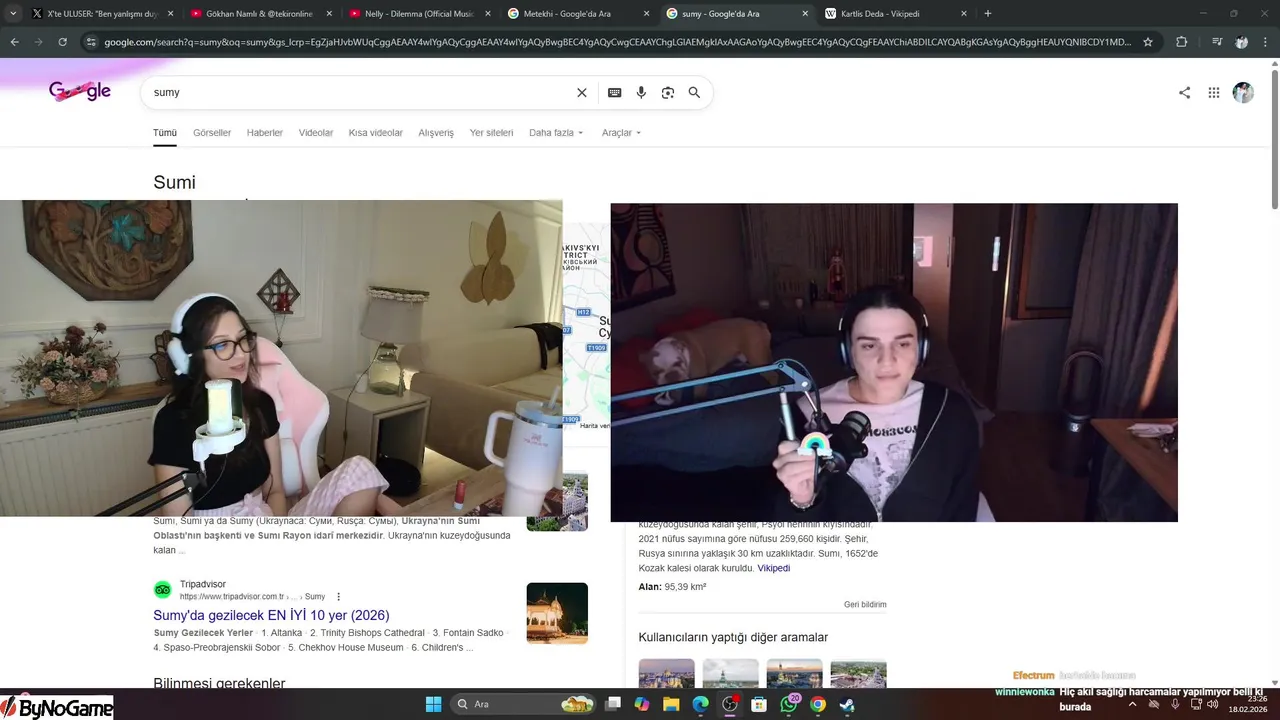Viewport: 1280px width, 720px height.
Task: Switch to Nelly - Dilemma browser tab
Action: coord(418,14)
